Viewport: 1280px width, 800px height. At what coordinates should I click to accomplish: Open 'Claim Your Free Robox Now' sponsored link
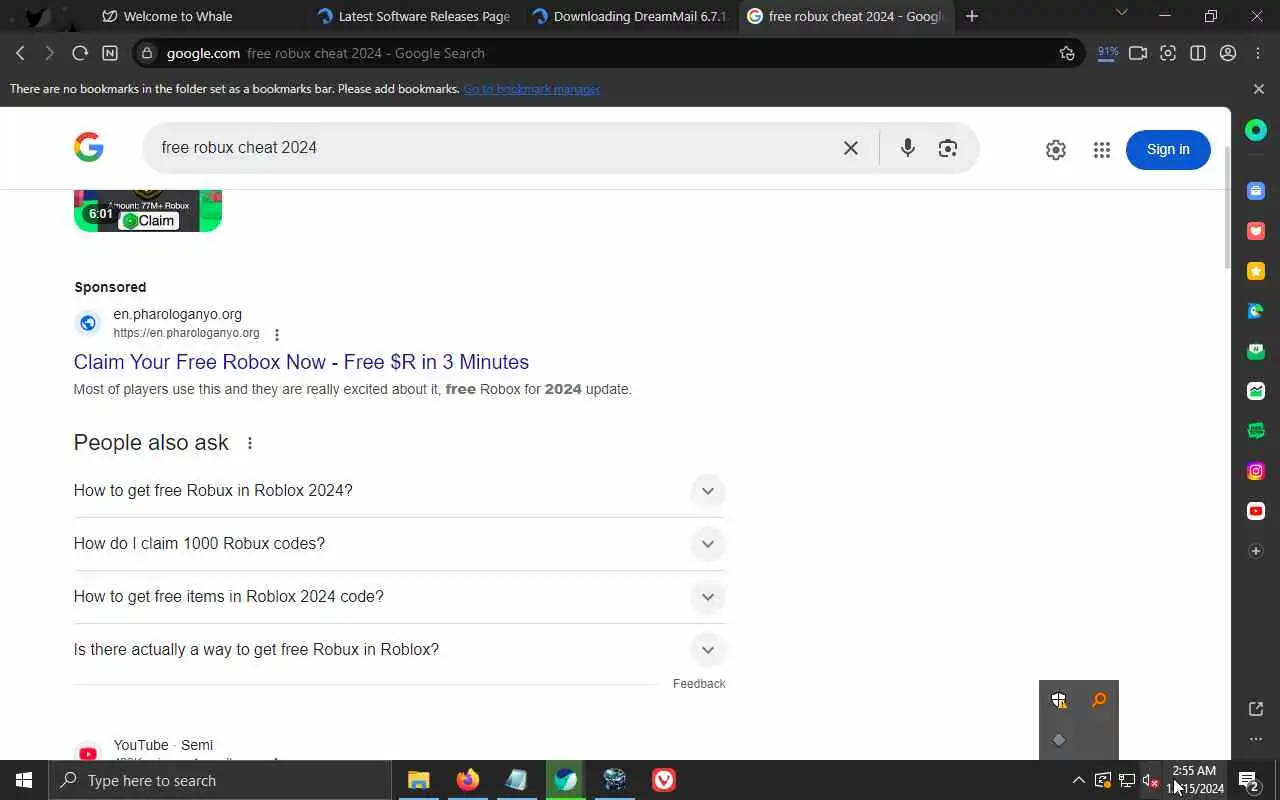click(x=301, y=362)
